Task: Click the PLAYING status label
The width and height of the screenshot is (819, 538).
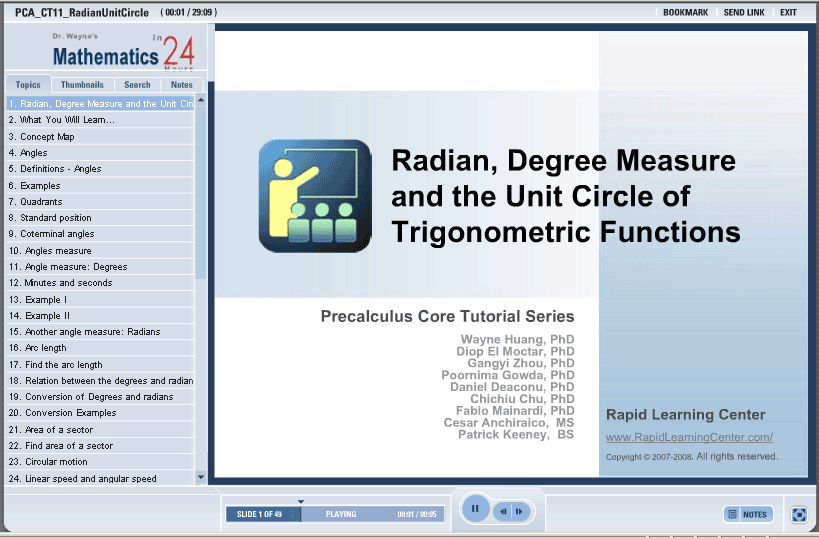Action: (x=341, y=514)
